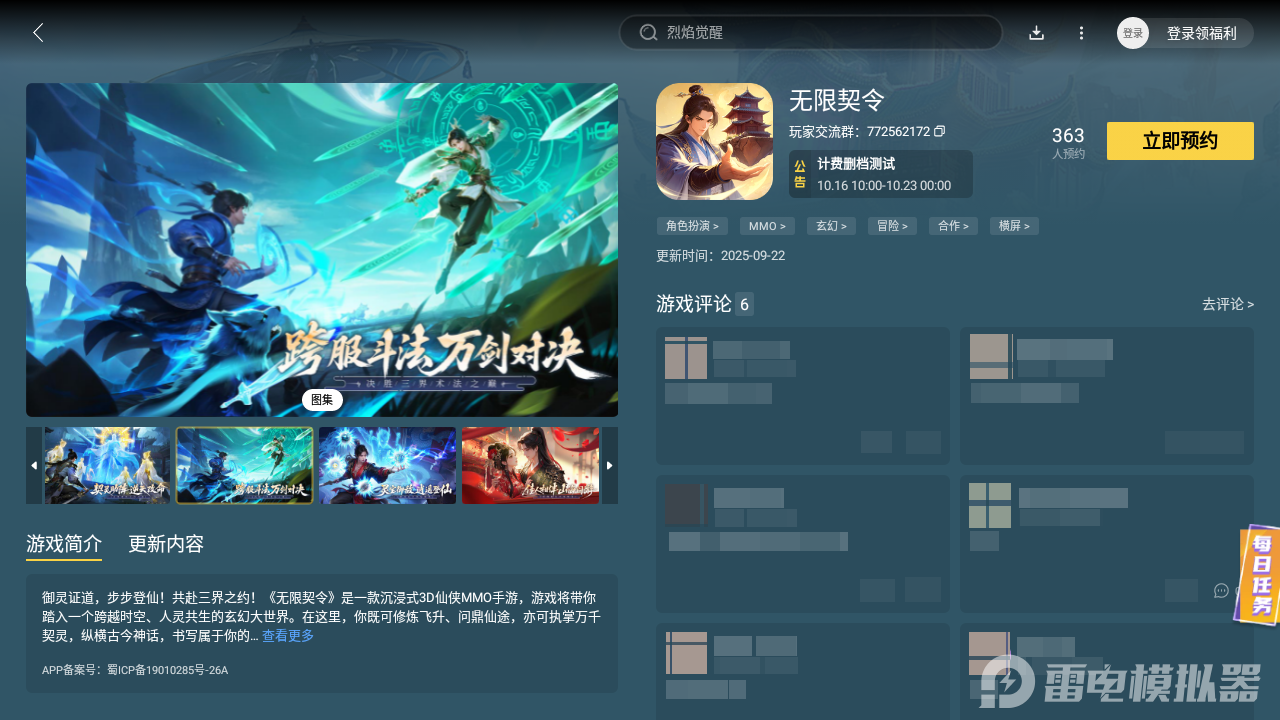Click the 计费删档测试 announcement text

pyautogui.click(x=856, y=164)
